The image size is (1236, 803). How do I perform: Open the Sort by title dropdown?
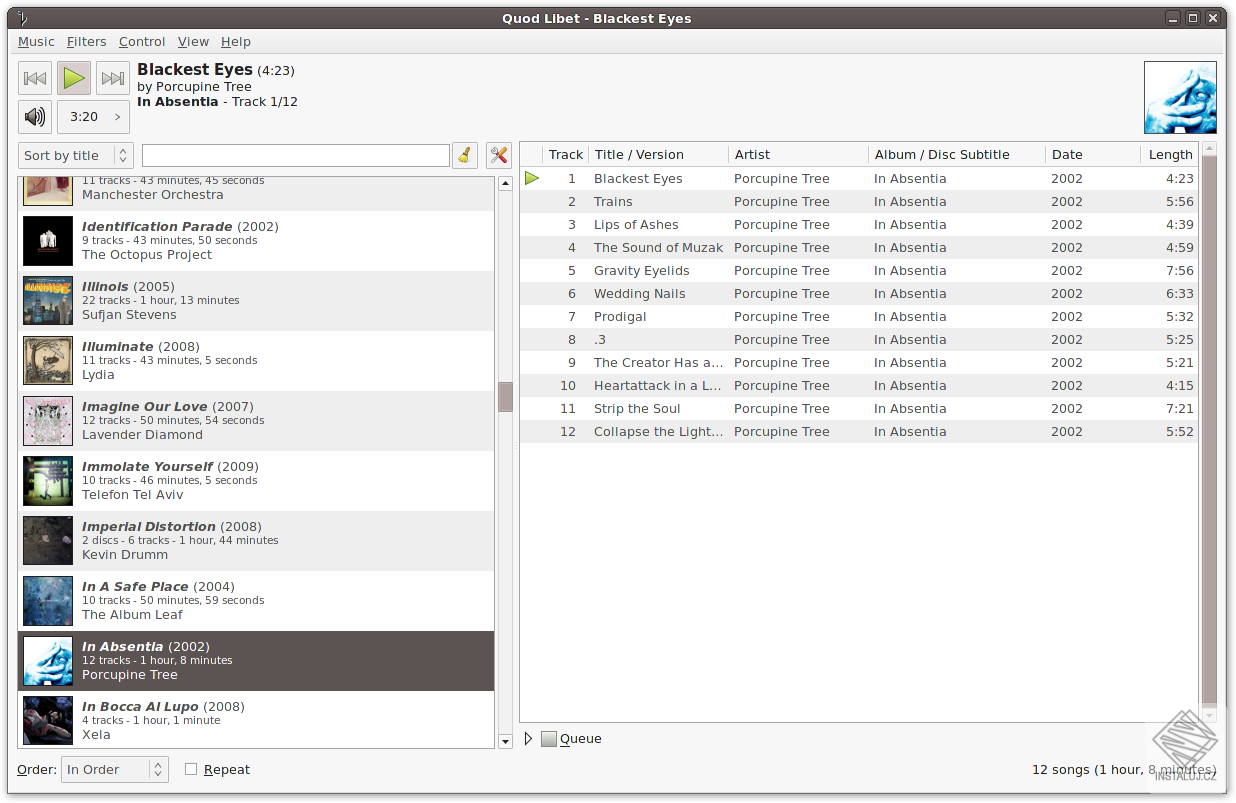tap(76, 155)
